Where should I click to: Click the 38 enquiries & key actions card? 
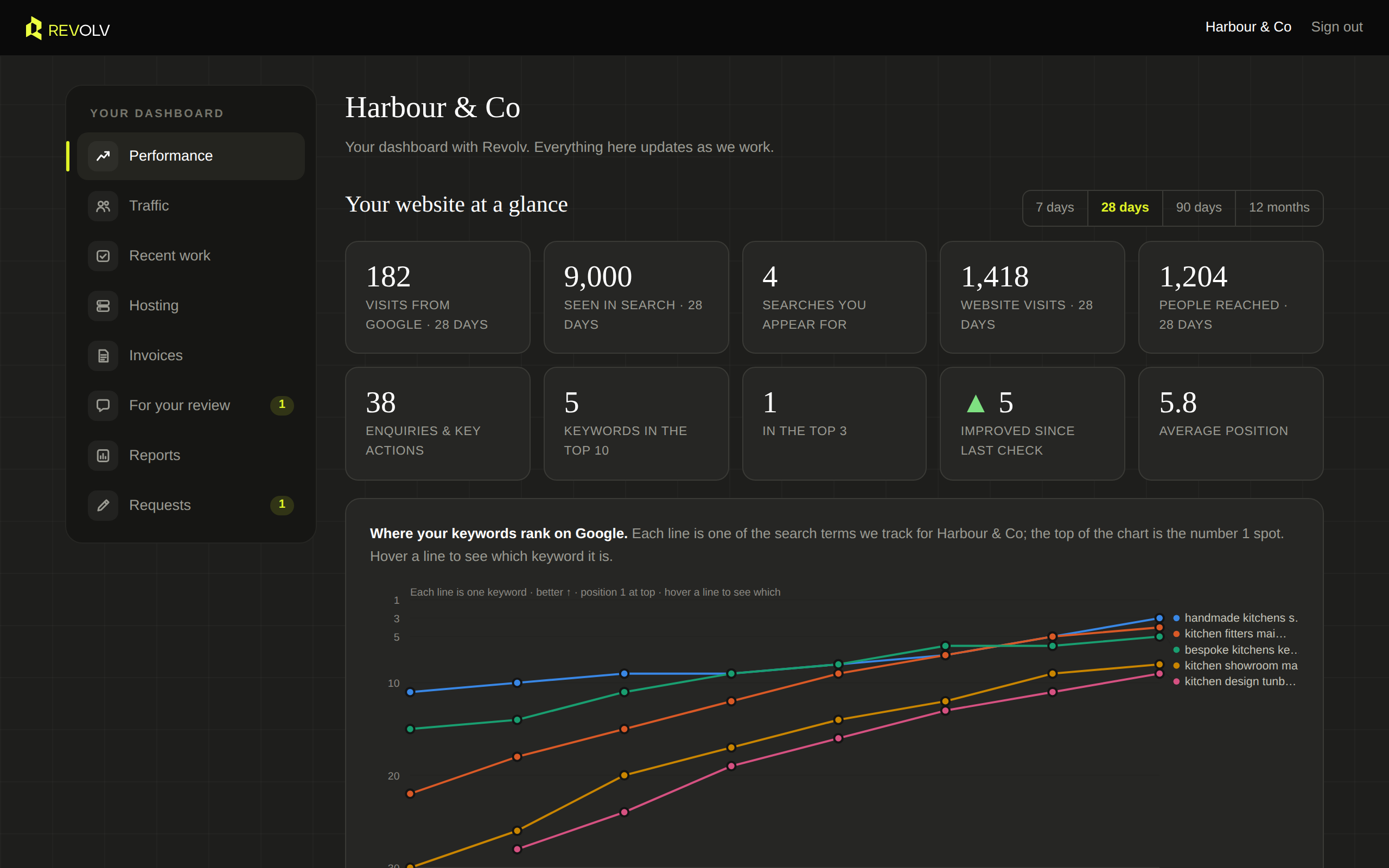point(437,424)
